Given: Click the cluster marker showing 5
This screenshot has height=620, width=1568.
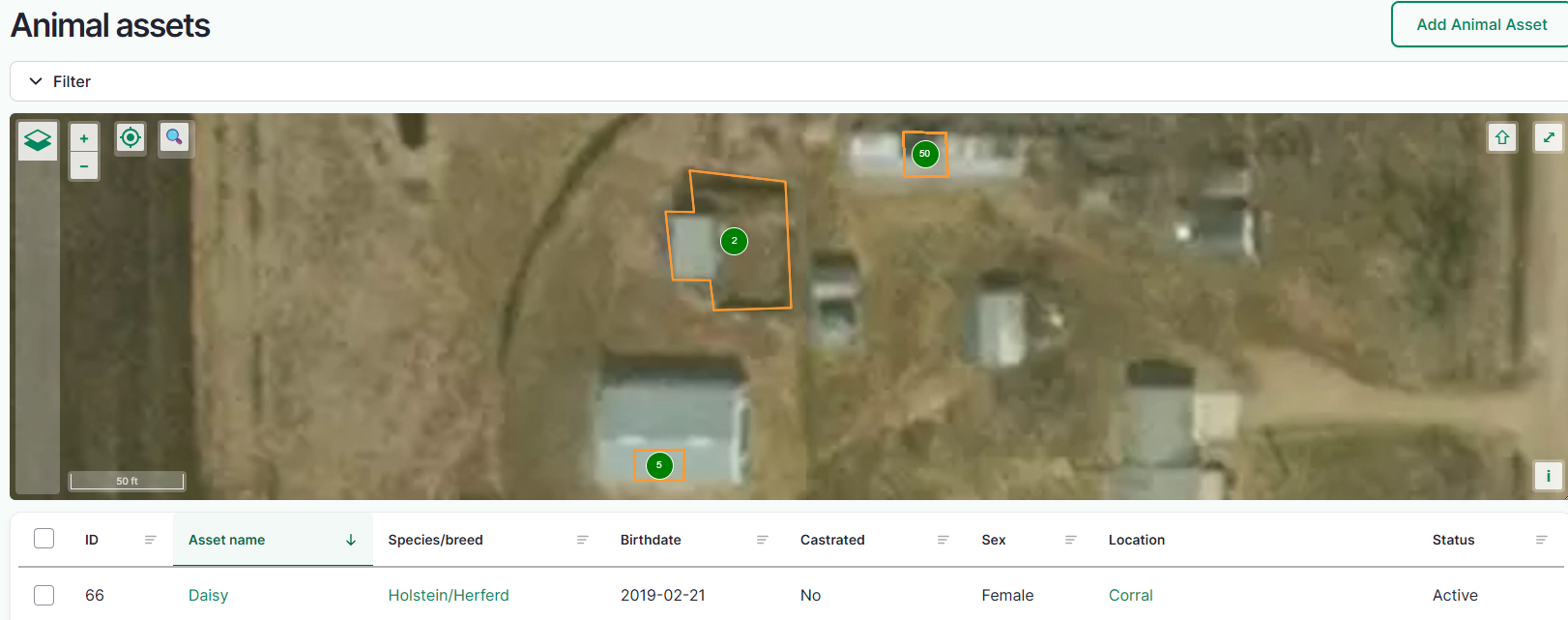Looking at the screenshot, I should point(659,465).
